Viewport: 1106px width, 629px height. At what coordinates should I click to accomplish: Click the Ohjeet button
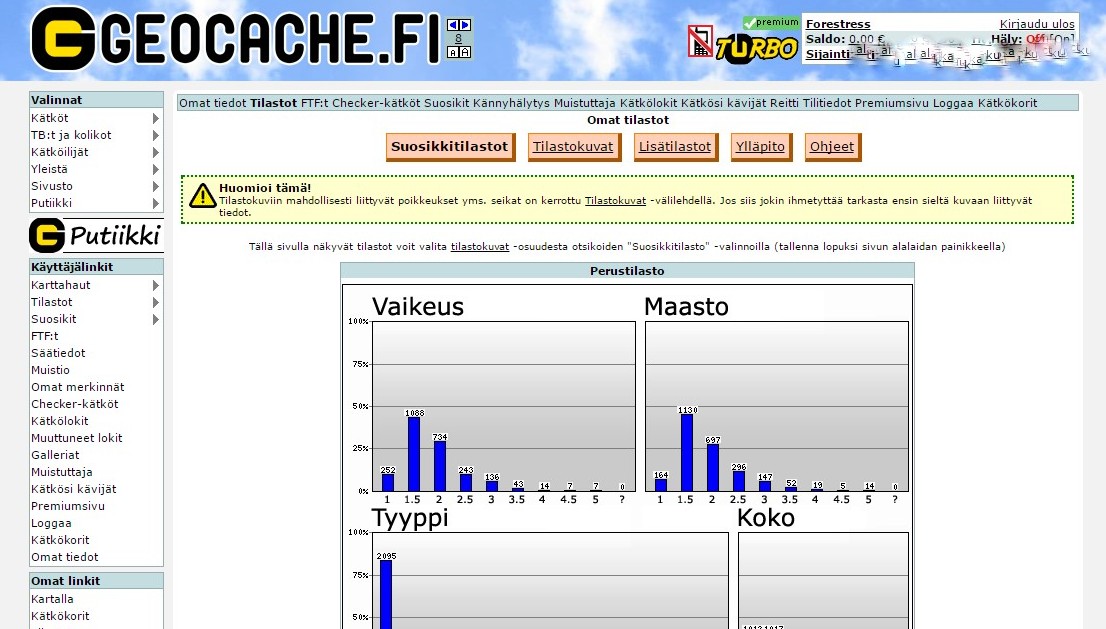[x=832, y=147]
